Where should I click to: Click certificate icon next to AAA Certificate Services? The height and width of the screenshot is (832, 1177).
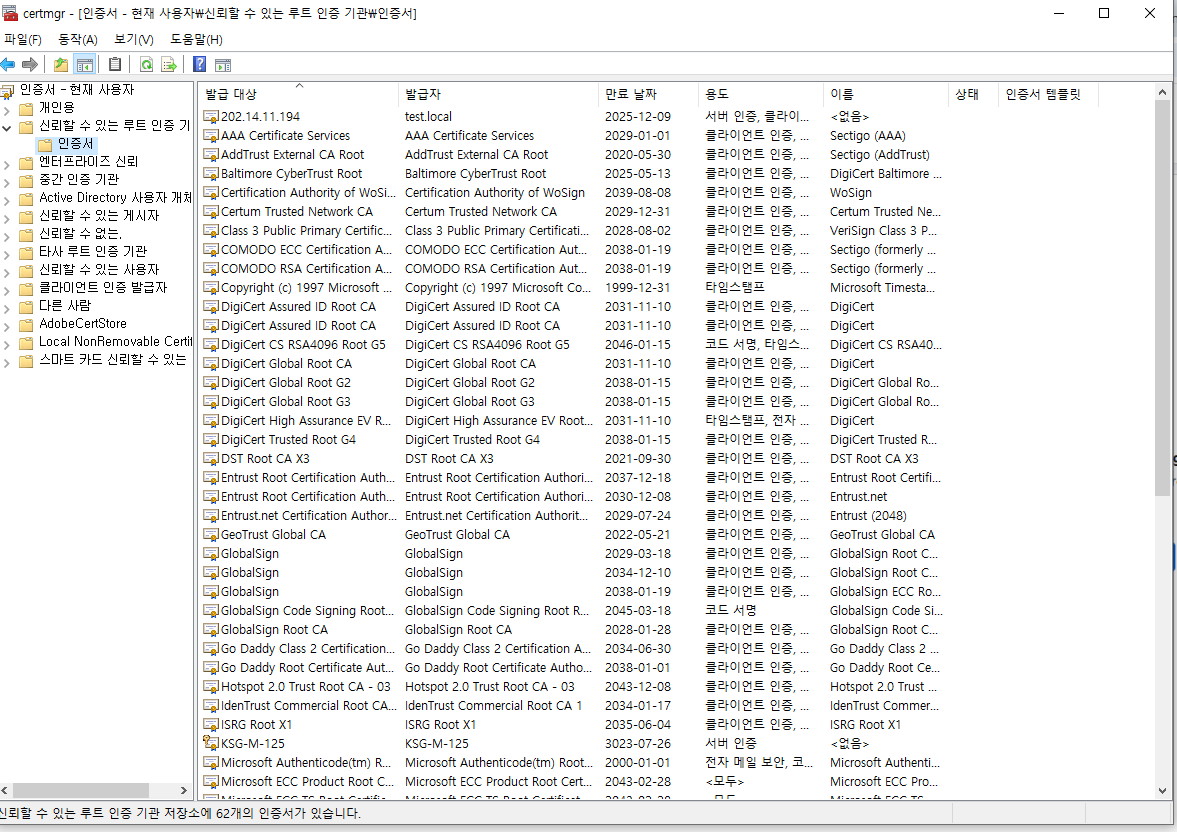211,135
